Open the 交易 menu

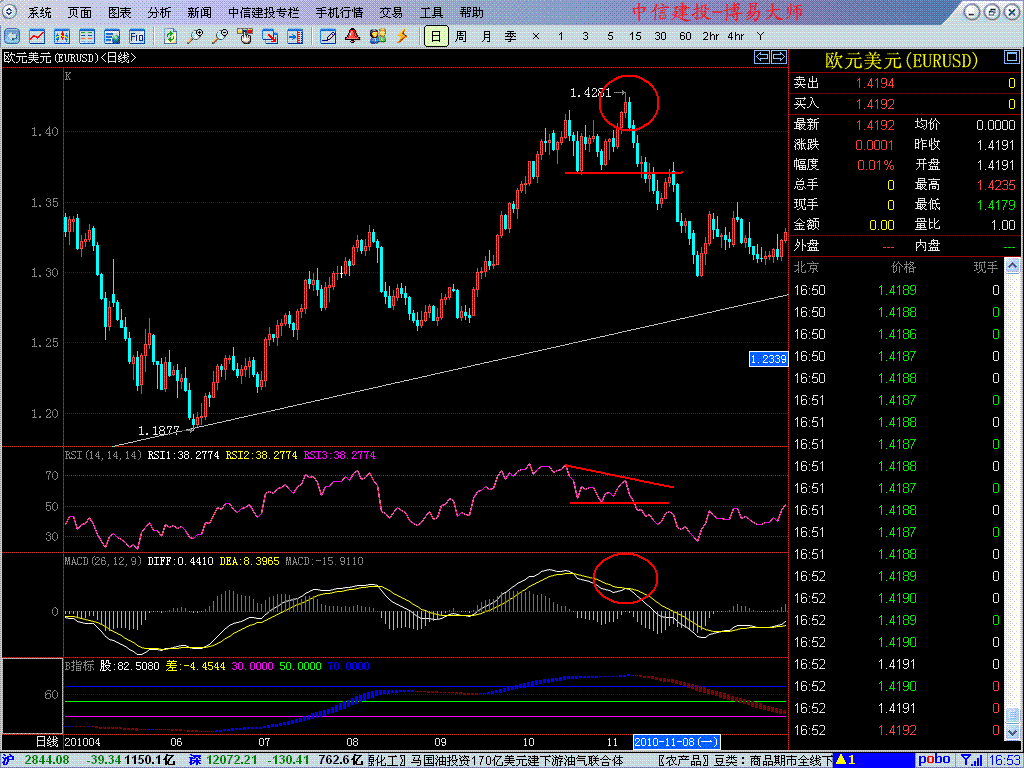pos(391,12)
